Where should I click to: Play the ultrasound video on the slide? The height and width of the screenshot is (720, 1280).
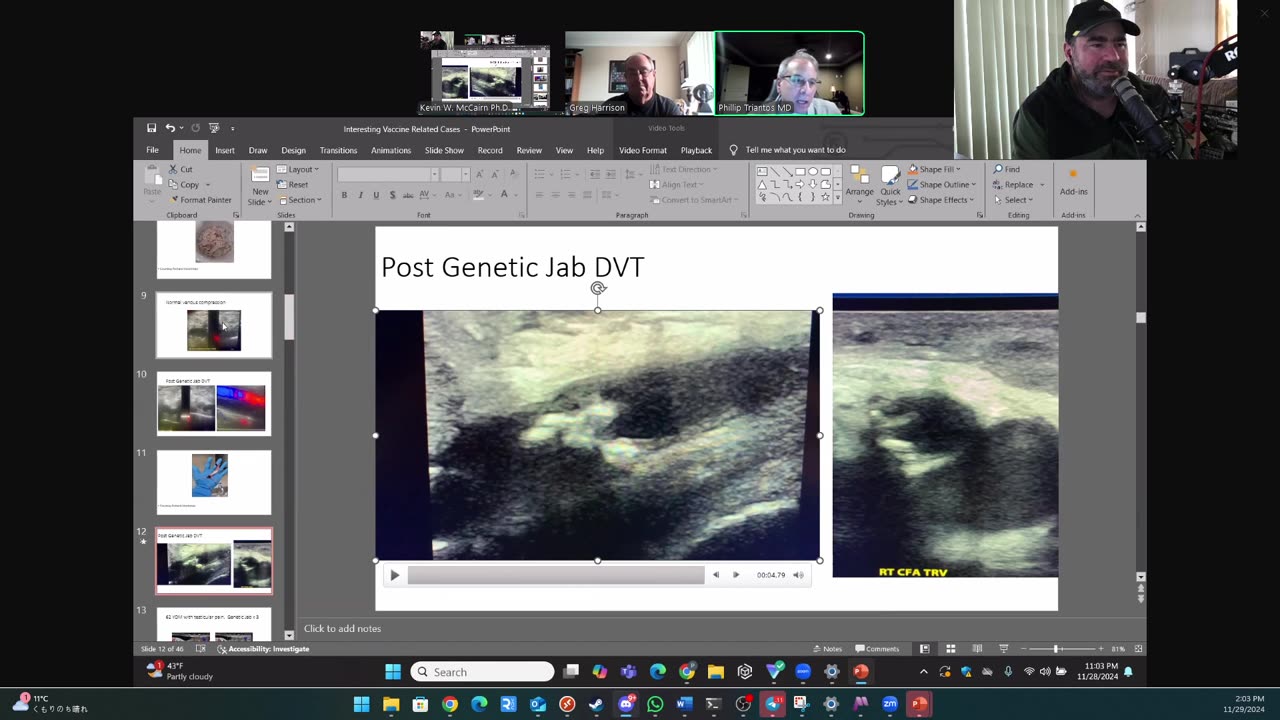[x=394, y=575]
